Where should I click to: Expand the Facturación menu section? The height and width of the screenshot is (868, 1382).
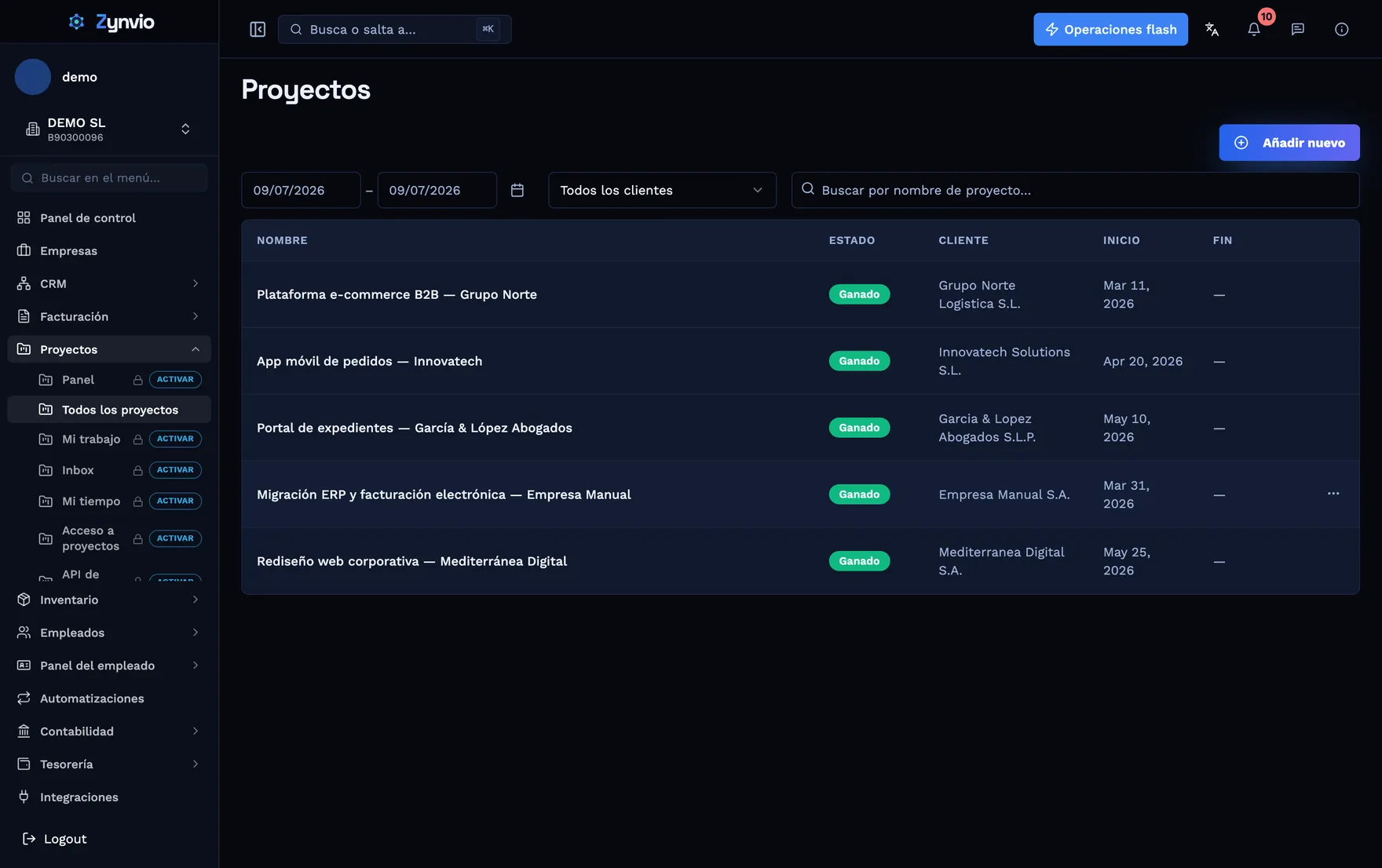pyautogui.click(x=109, y=316)
